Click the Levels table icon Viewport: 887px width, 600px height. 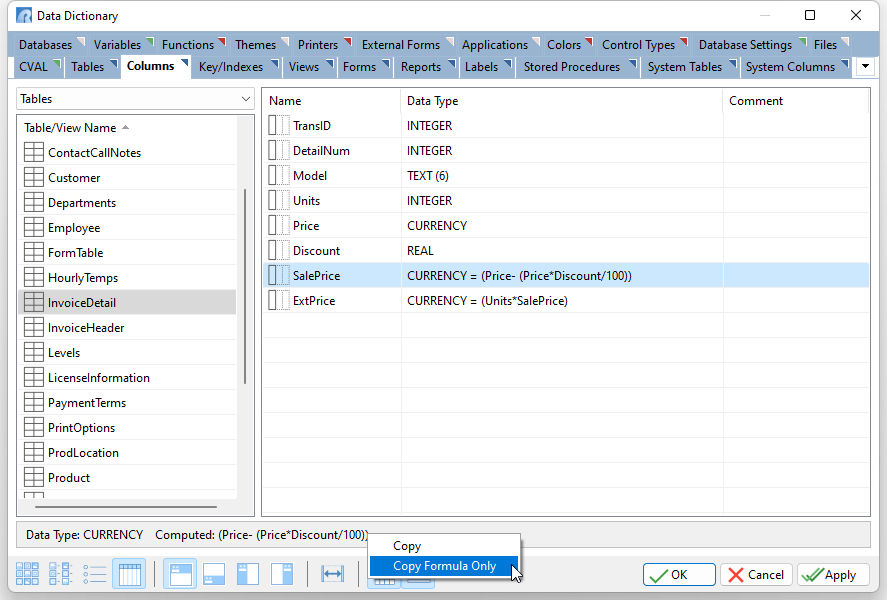[33, 352]
